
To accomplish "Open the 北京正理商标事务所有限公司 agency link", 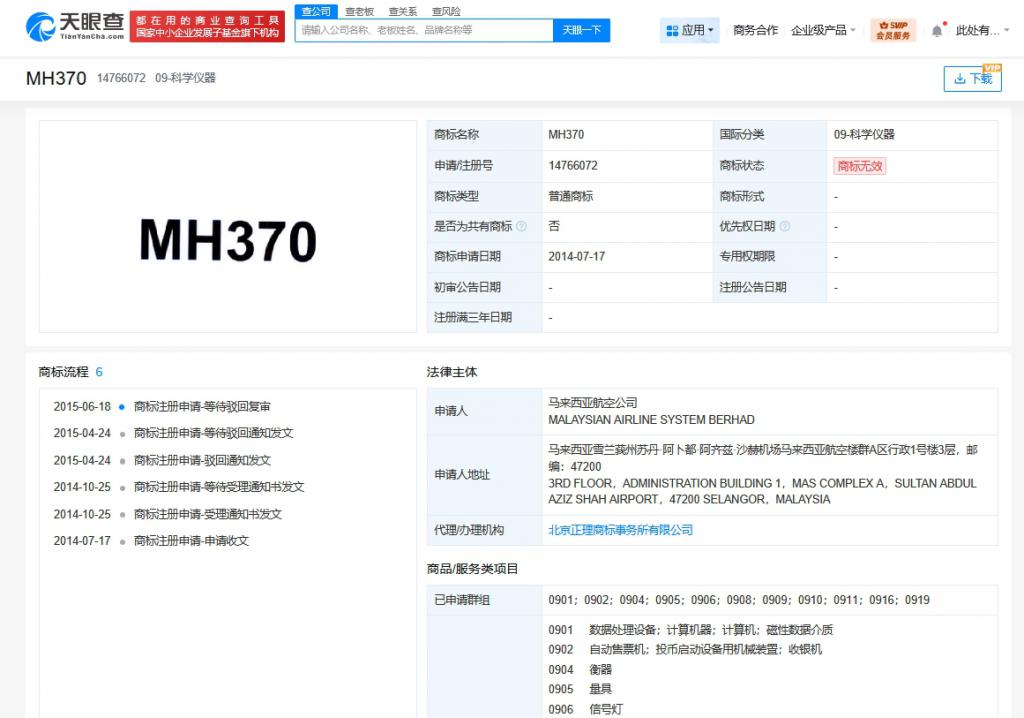I will [x=622, y=529].
